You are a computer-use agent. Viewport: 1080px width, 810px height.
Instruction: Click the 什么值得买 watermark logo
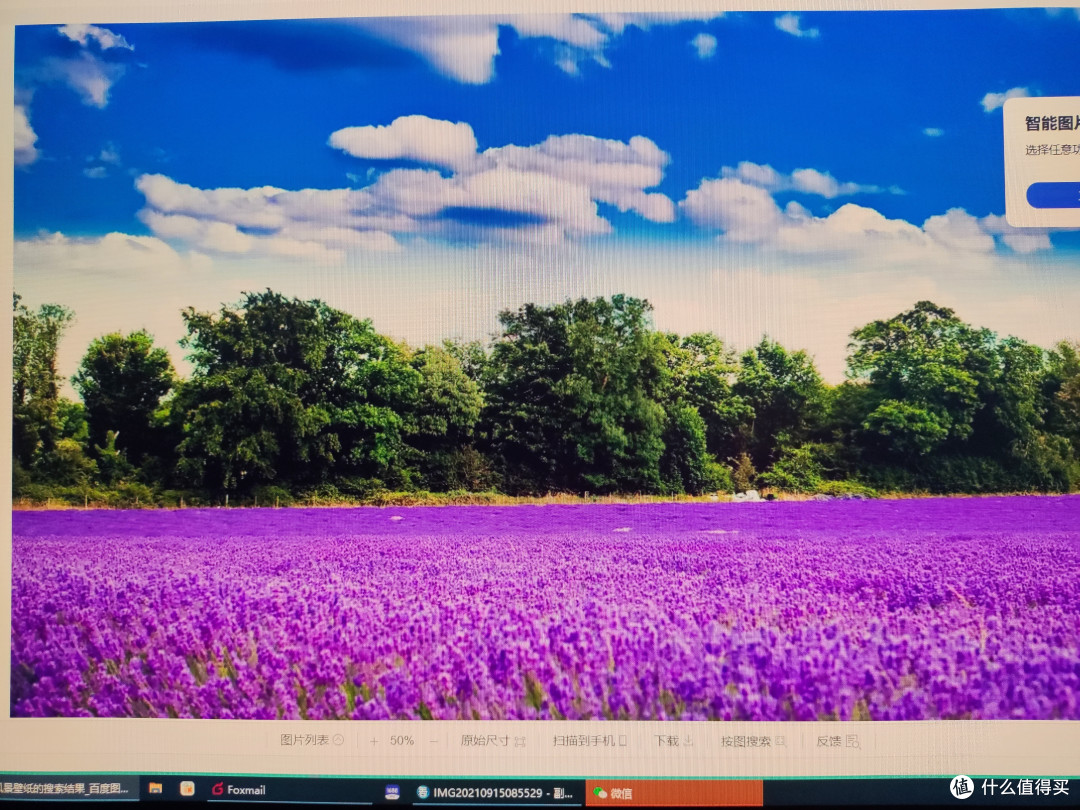1012,788
